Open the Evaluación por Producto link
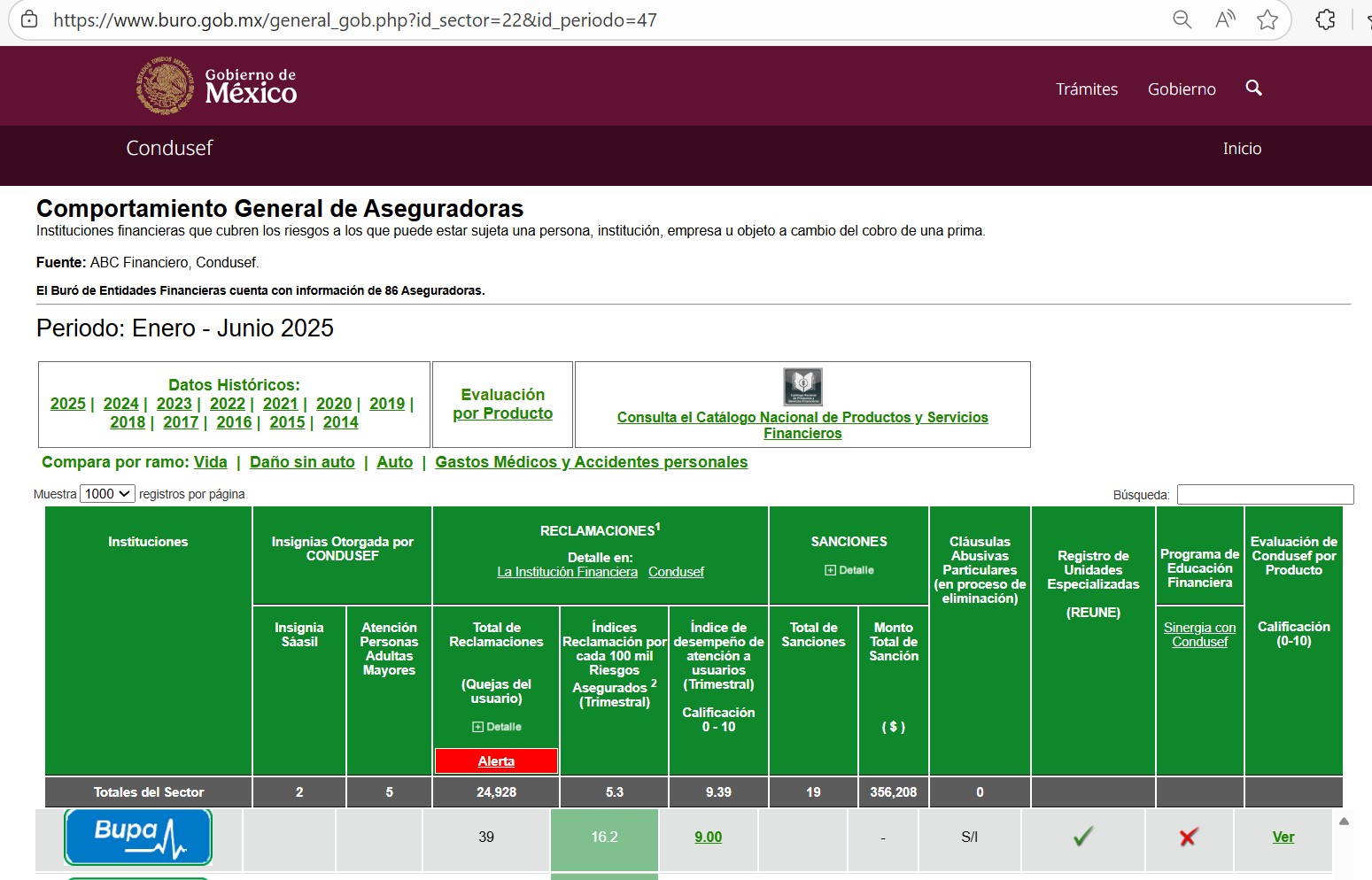Viewport: 1372px width, 880px height. point(502,404)
